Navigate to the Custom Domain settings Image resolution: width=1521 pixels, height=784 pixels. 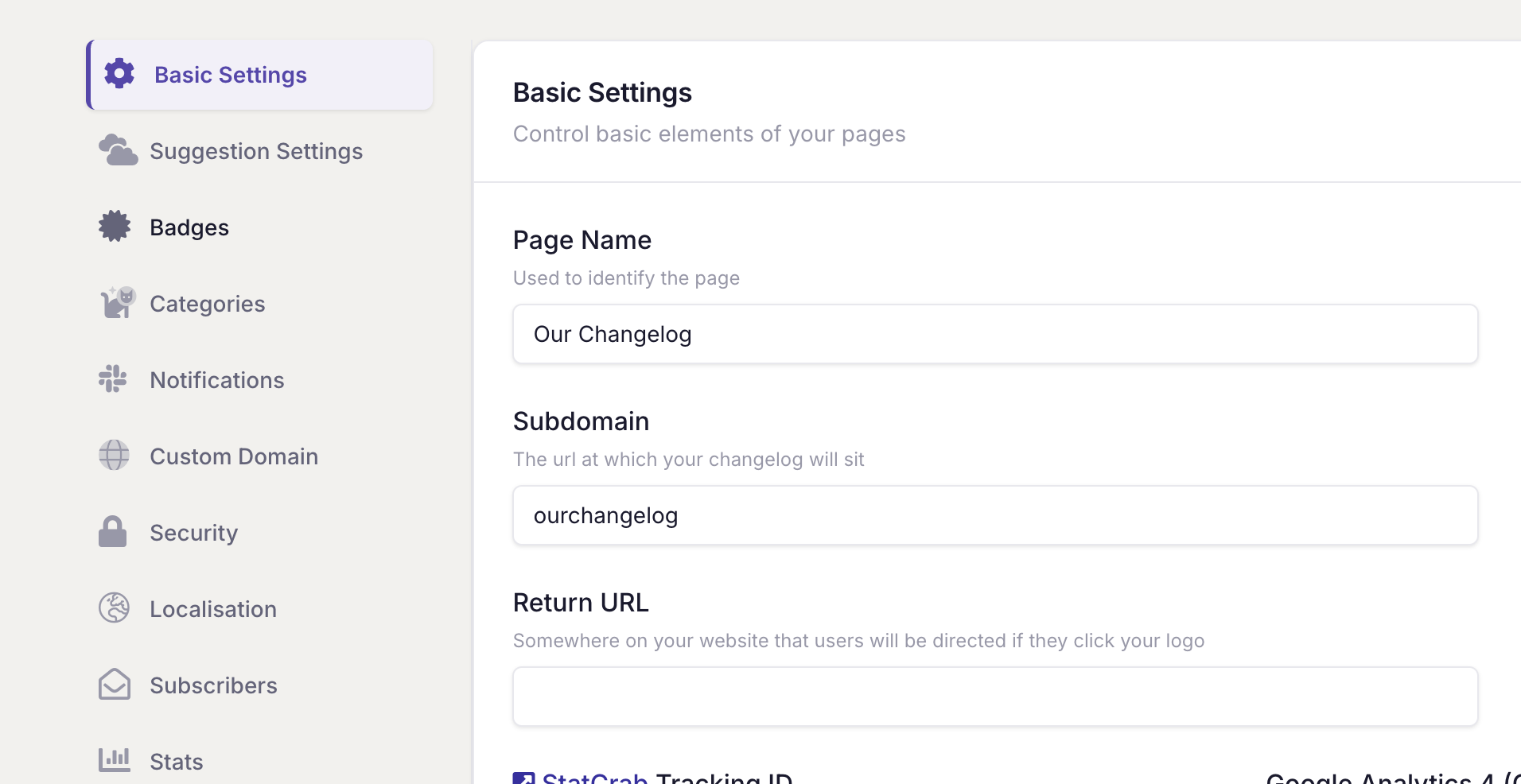(234, 456)
